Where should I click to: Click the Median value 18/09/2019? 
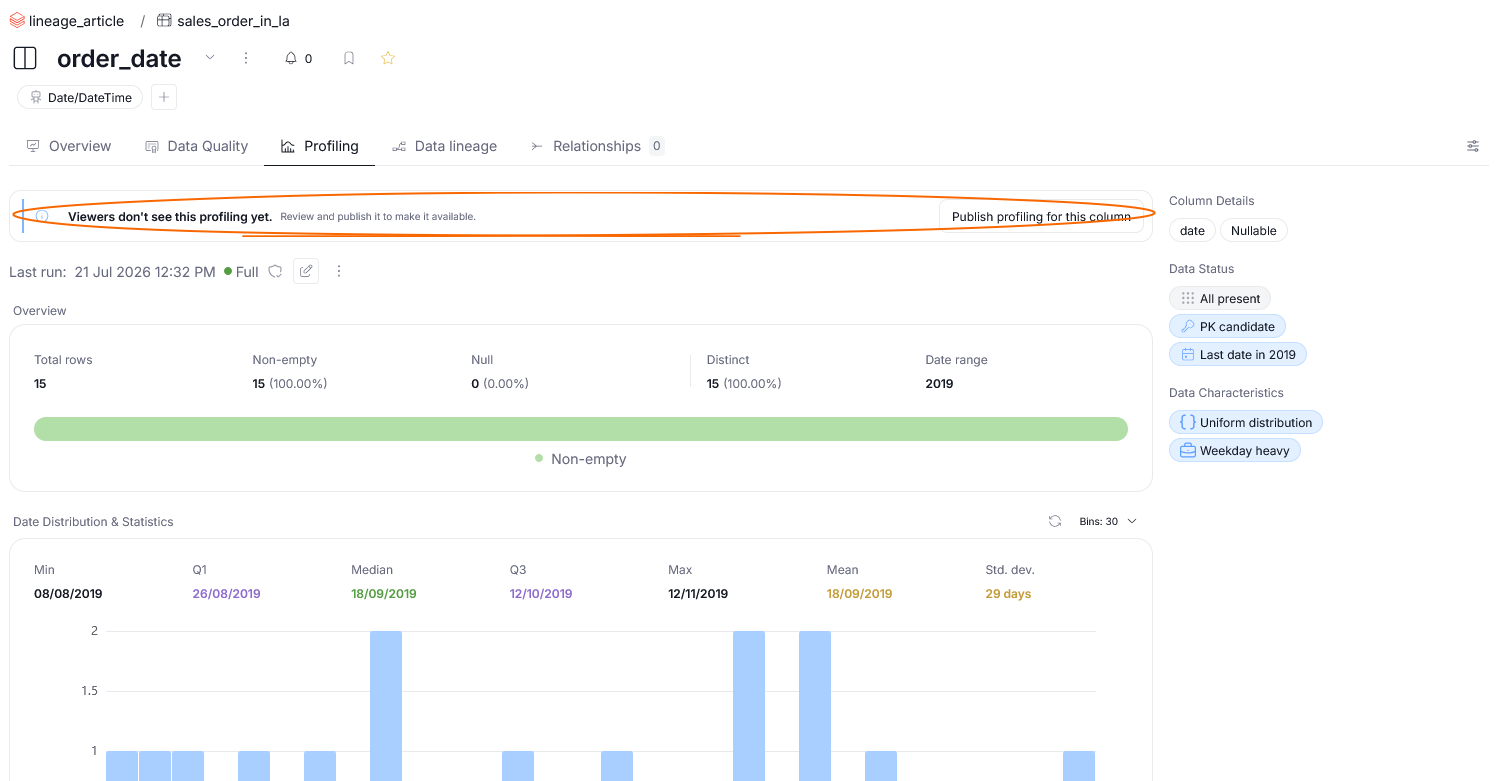384,594
